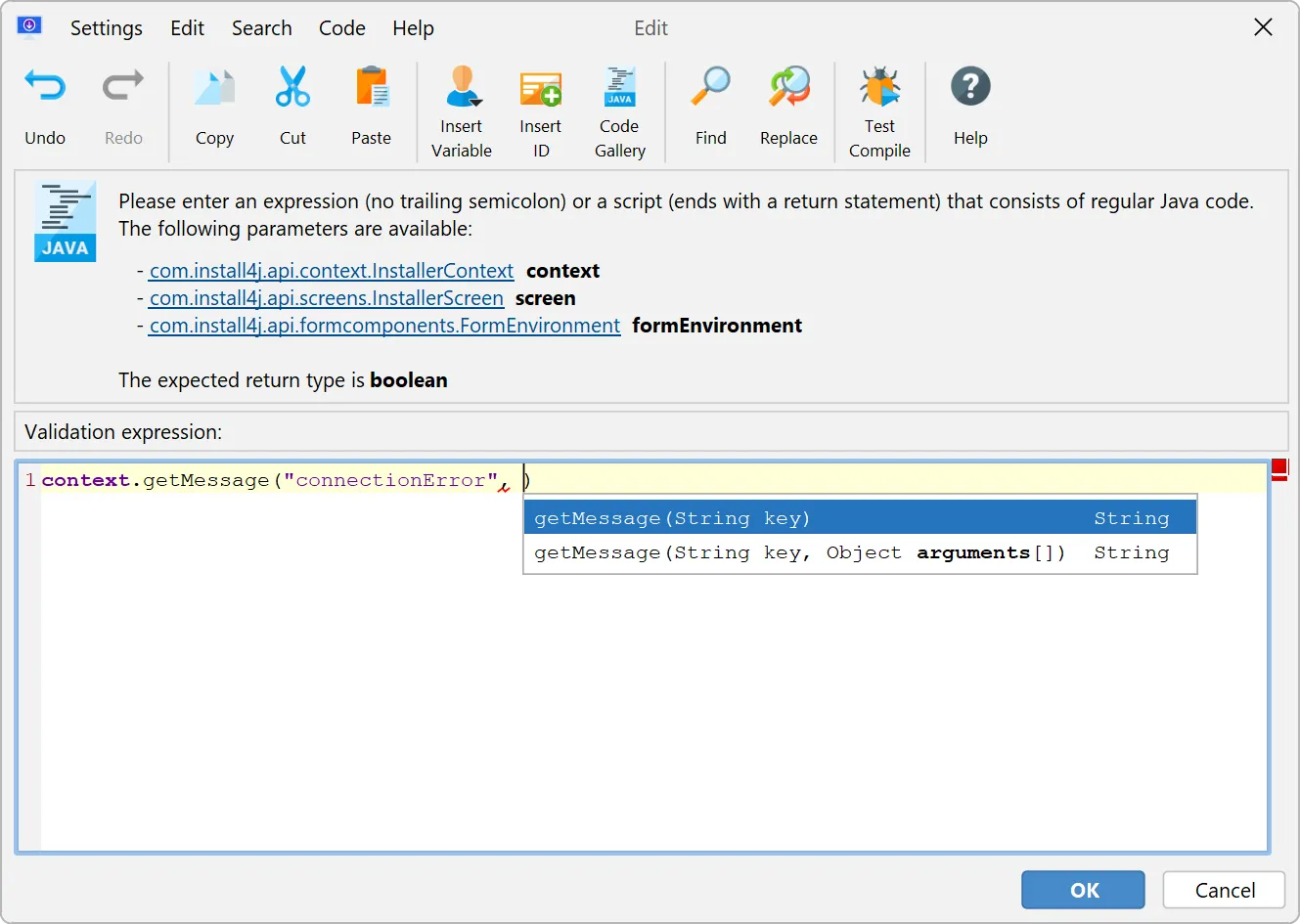Open the Search menu
This screenshot has width=1300, height=924.
(x=261, y=28)
